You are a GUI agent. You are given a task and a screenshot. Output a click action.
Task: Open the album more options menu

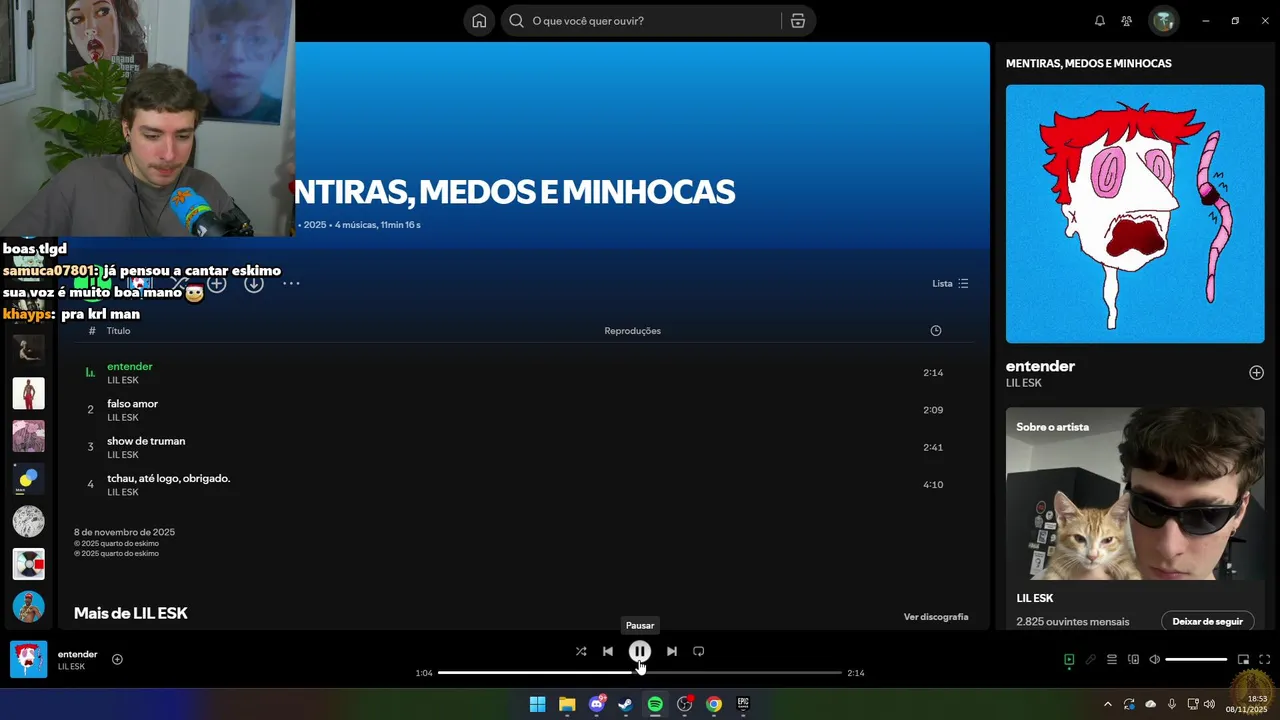click(291, 284)
